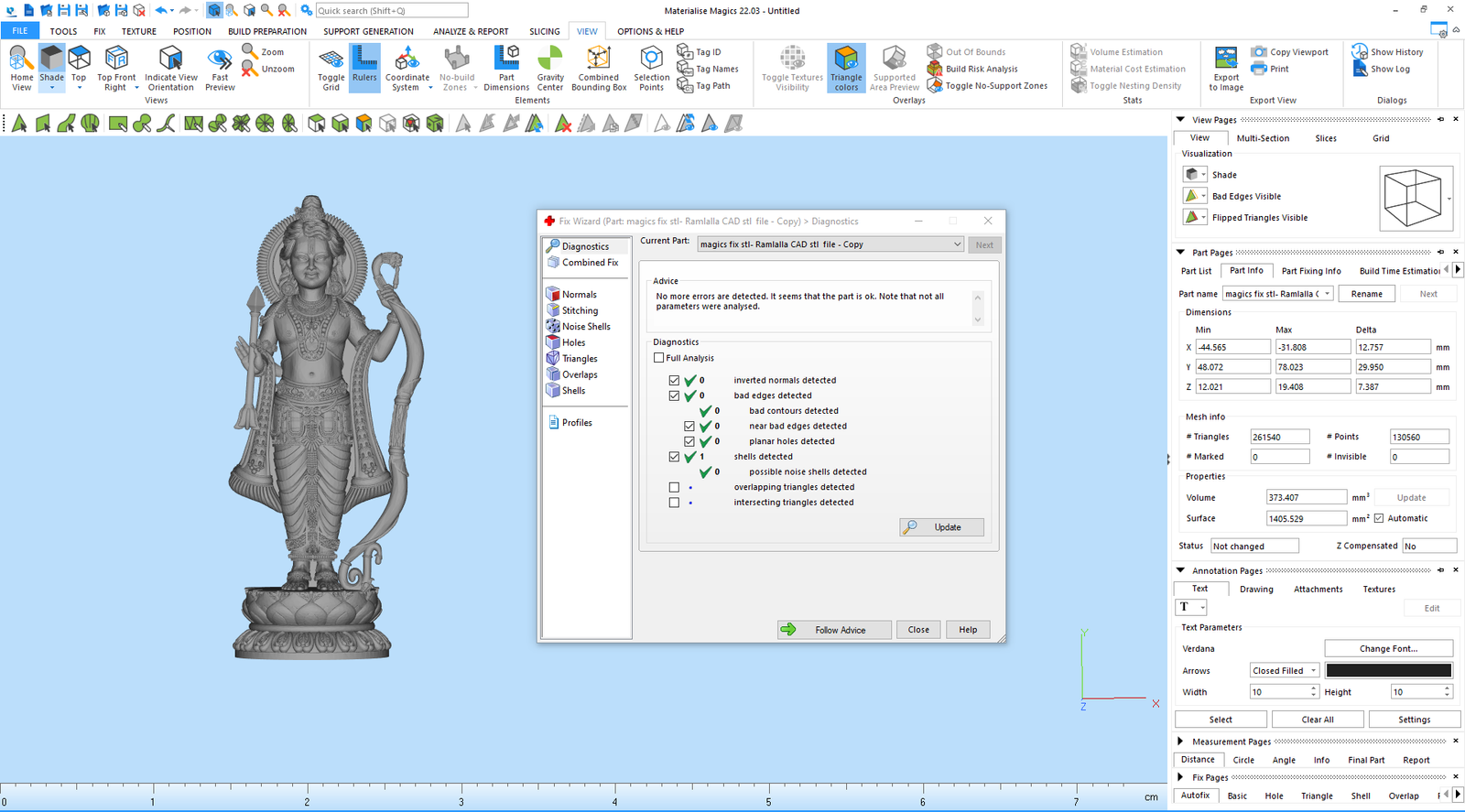
Task: Click the Follow Advice button
Action: [x=834, y=630]
